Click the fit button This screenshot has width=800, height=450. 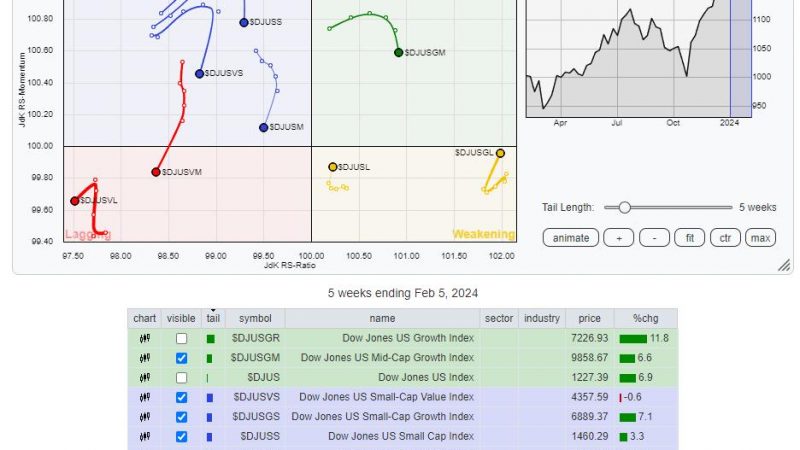(689, 238)
